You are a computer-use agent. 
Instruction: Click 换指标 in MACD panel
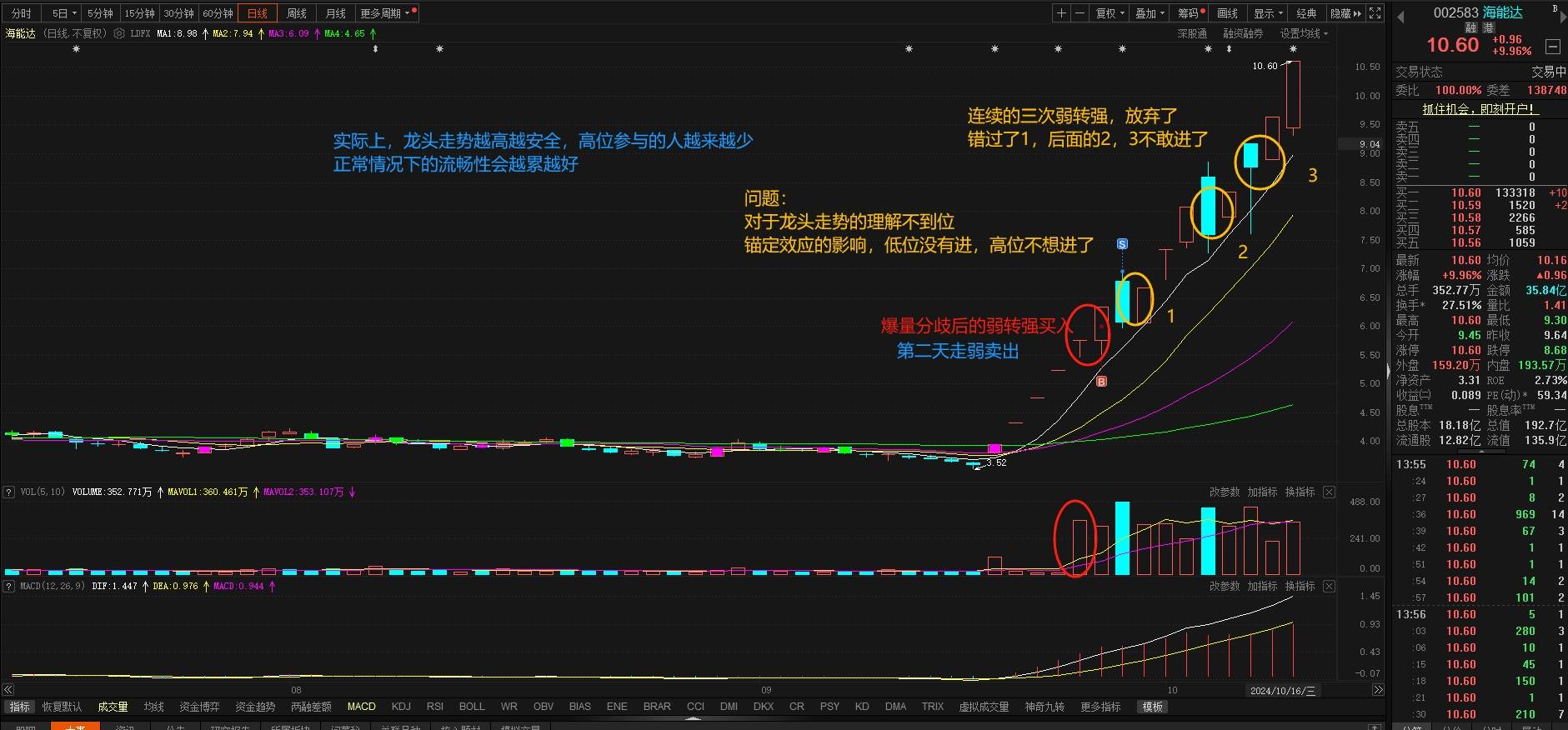click(x=1300, y=587)
